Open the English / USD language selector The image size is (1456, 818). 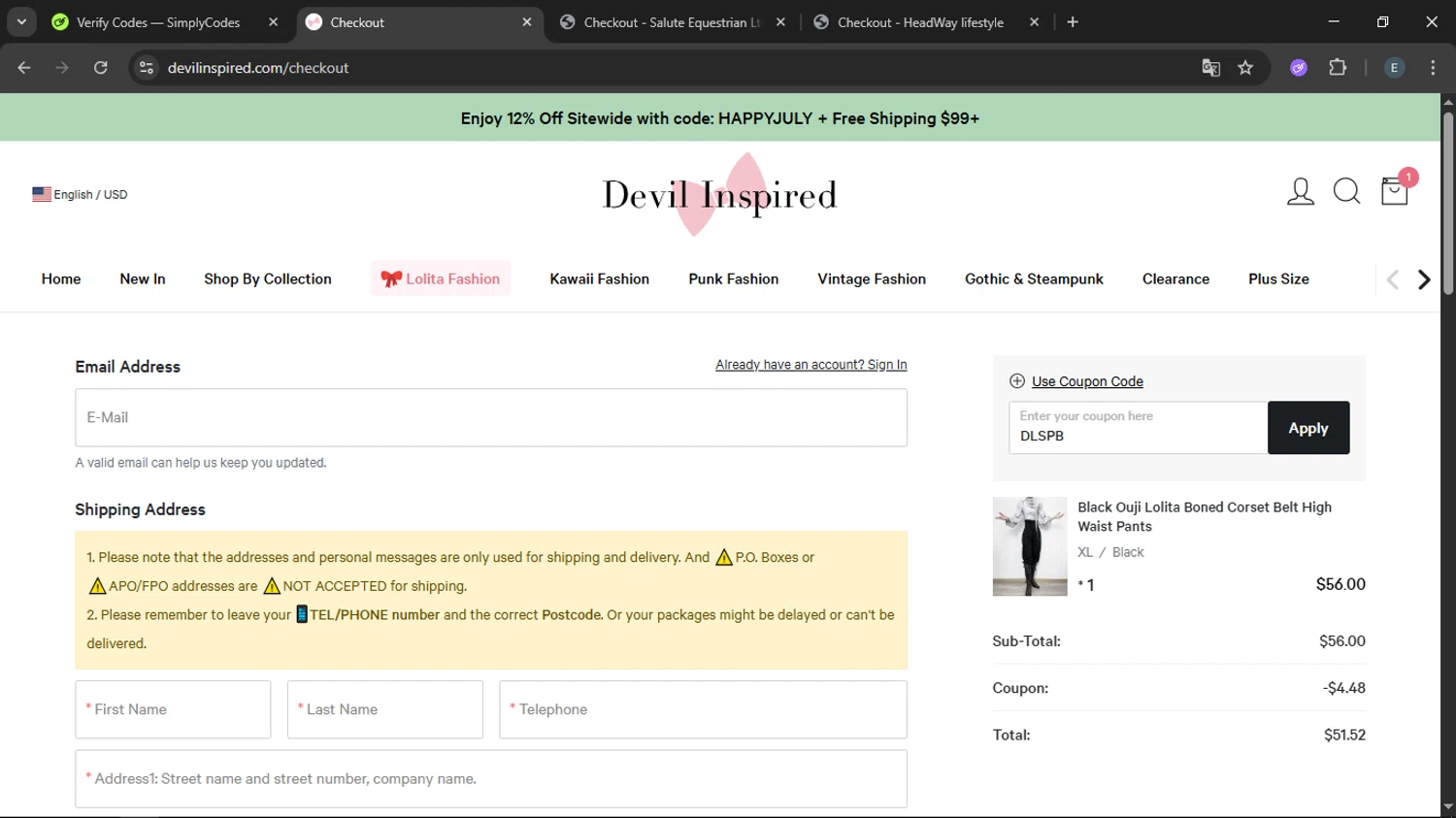point(80,194)
